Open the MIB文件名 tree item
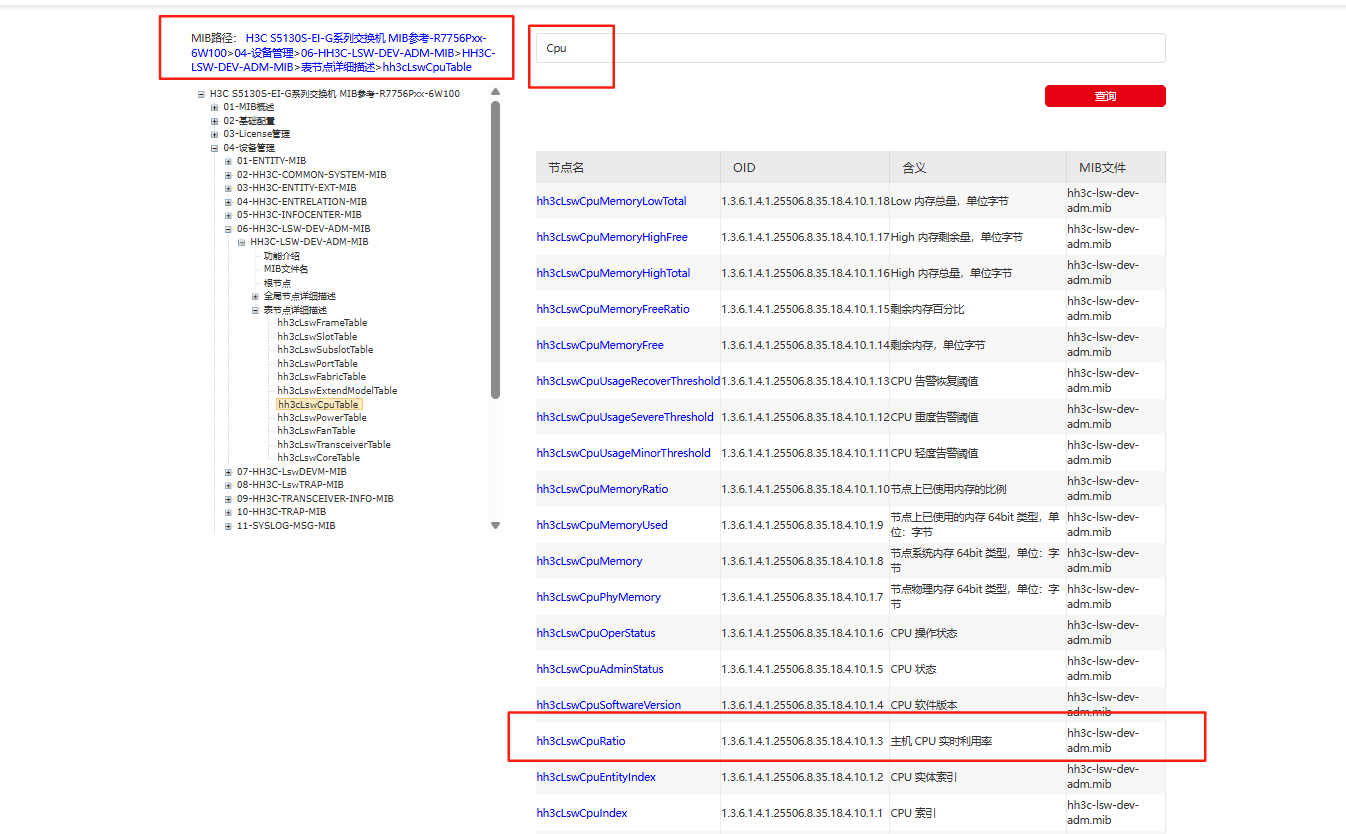Viewport: 1346px width, 834px height. point(286,269)
